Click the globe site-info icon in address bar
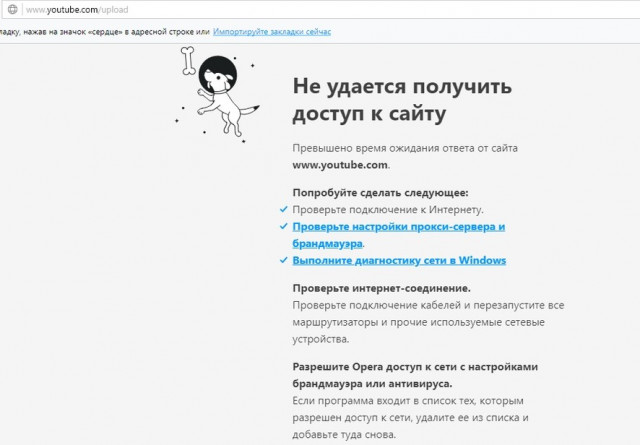 coord(13,9)
